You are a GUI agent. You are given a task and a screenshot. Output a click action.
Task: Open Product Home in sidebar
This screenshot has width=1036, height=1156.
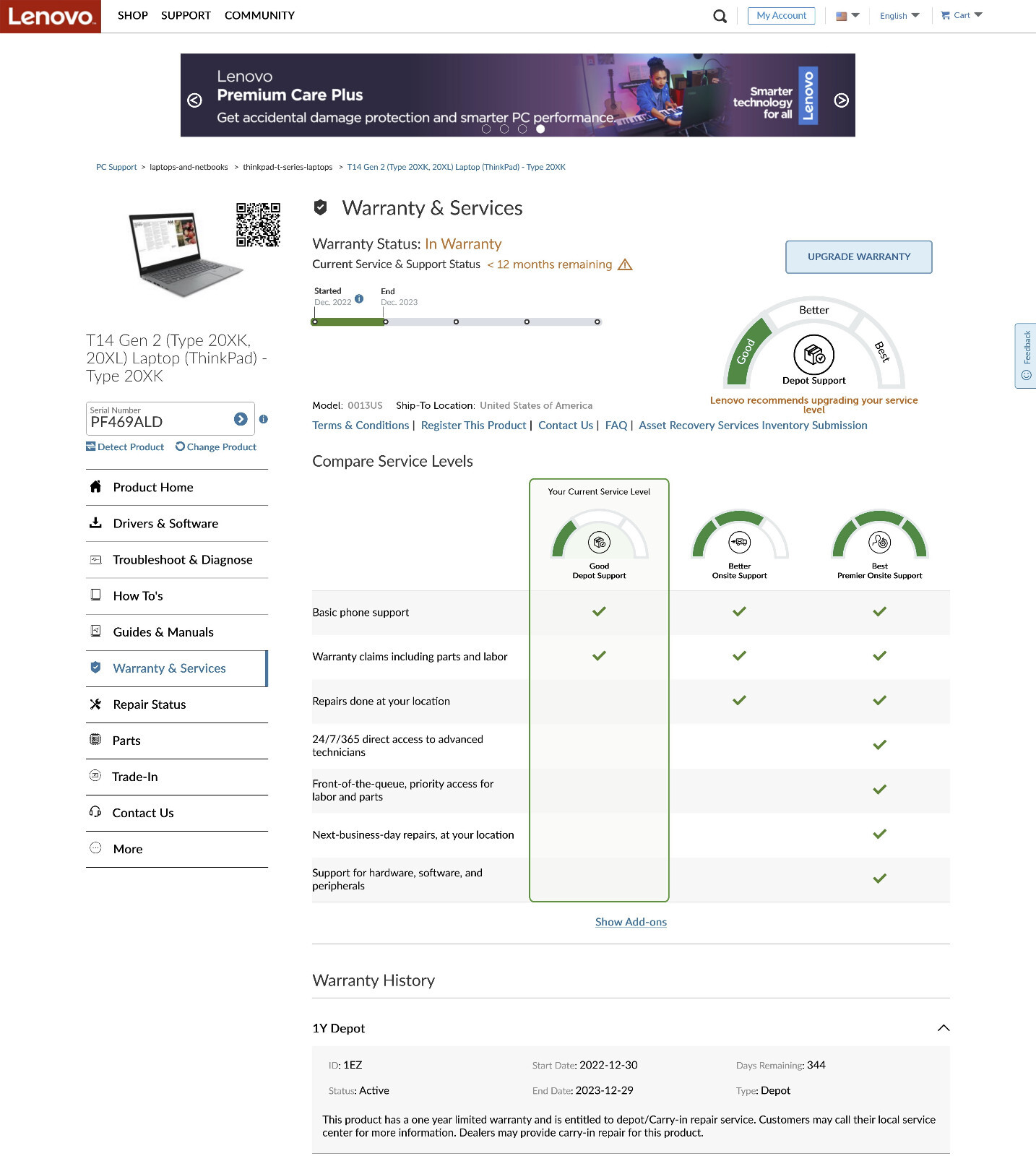pyautogui.click(x=177, y=488)
